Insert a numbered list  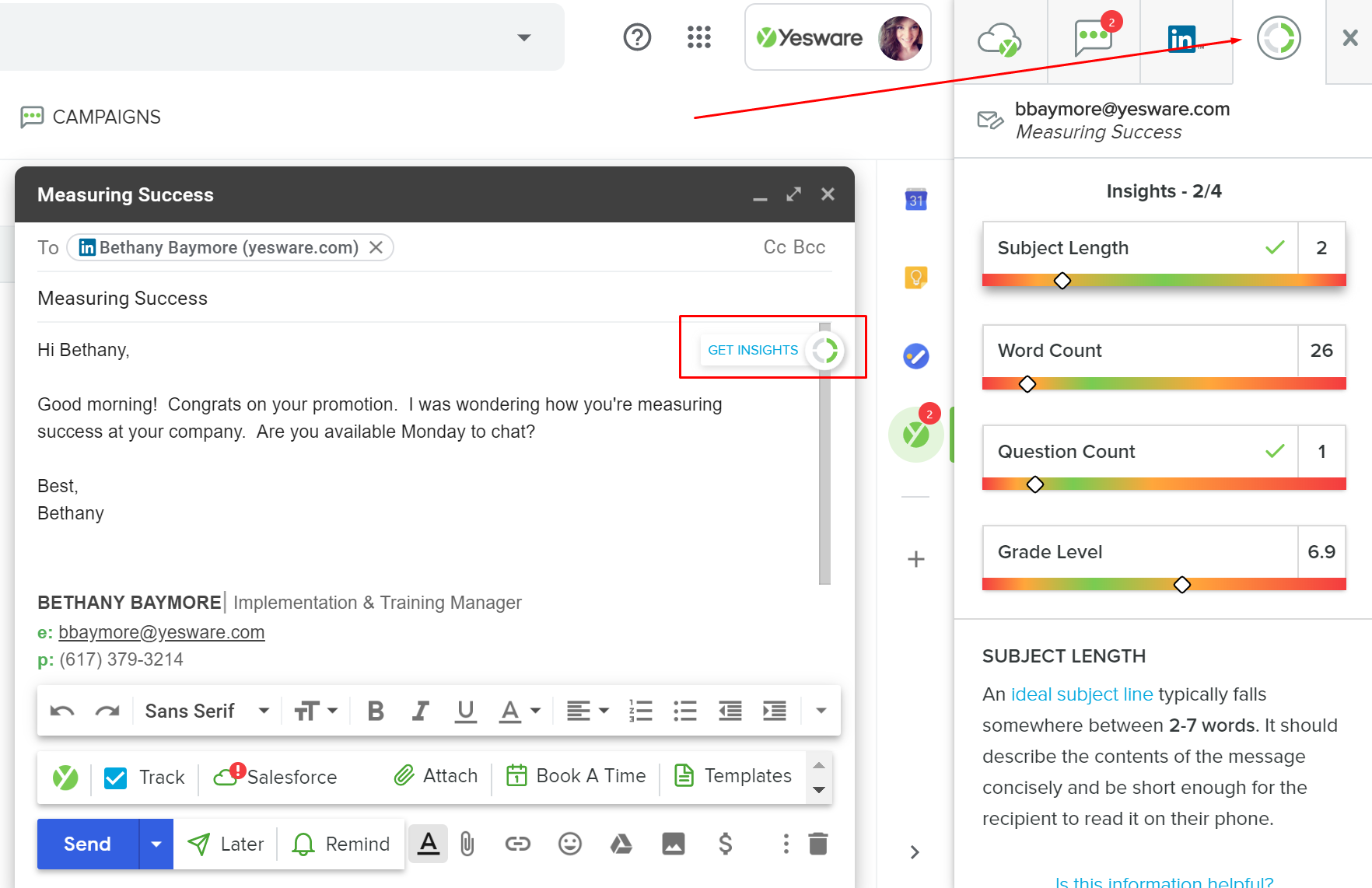pos(641,711)
